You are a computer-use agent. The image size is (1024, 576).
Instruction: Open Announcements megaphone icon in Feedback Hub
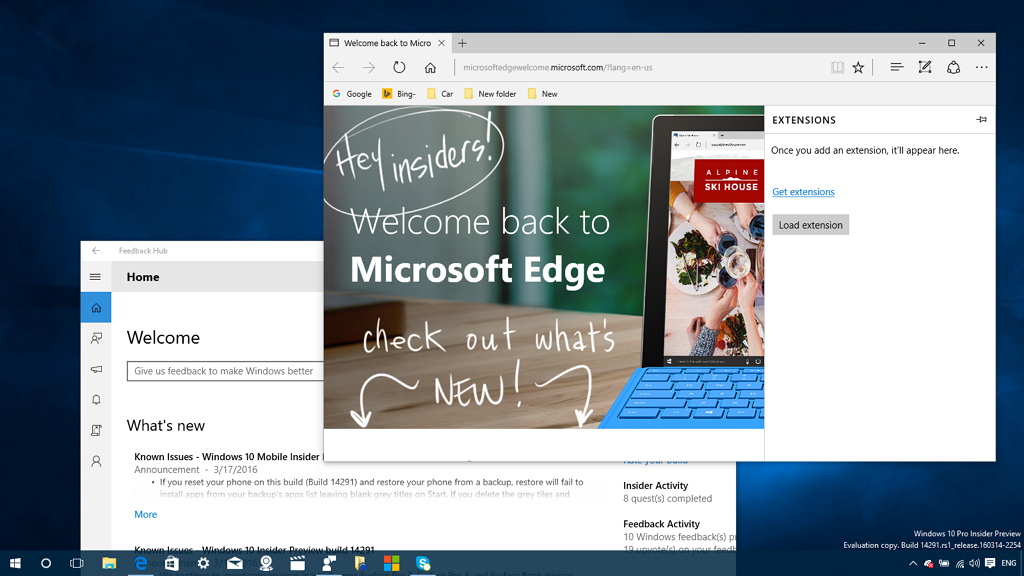click(96, 369)
